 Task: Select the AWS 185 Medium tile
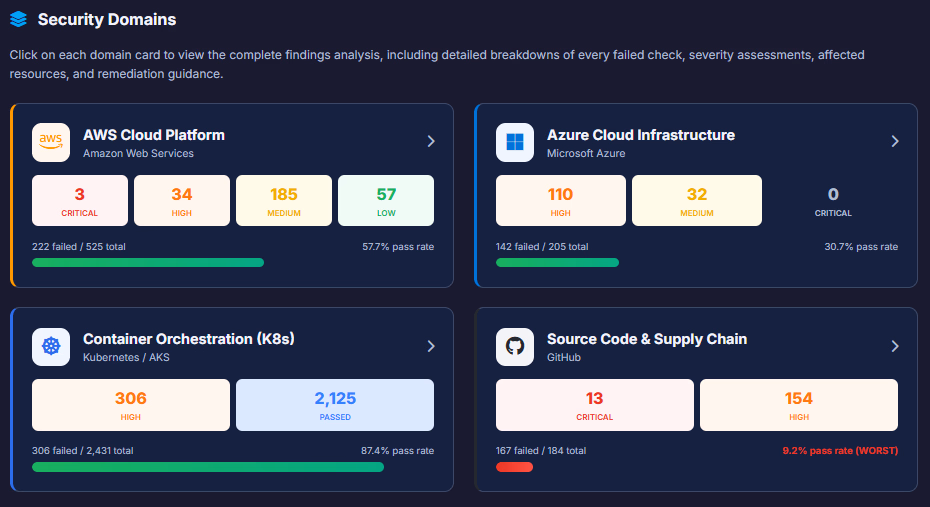tap(284, 200)
